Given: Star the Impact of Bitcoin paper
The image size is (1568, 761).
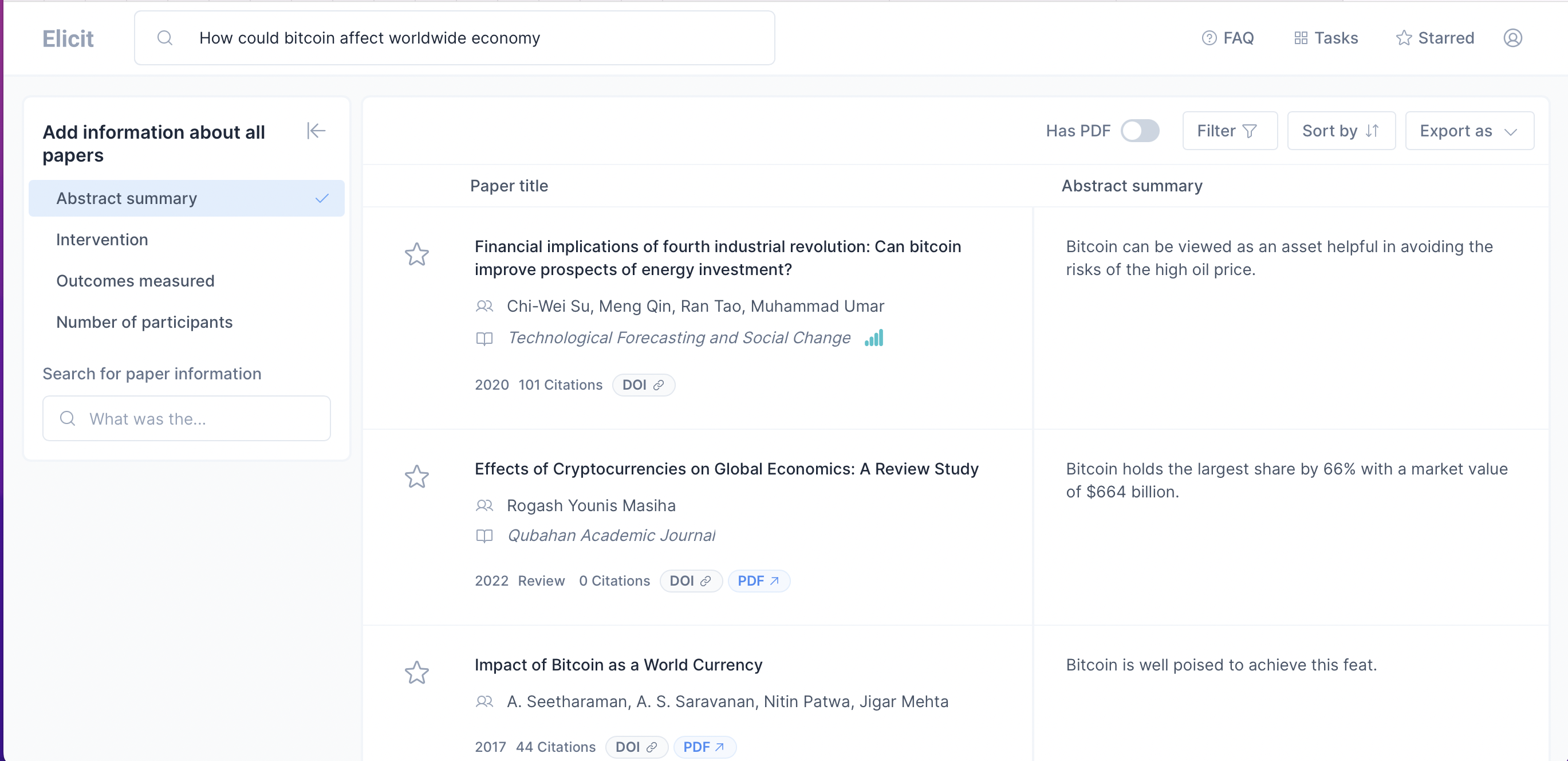Looking at the screenshot, I should (x=417, y=673).
